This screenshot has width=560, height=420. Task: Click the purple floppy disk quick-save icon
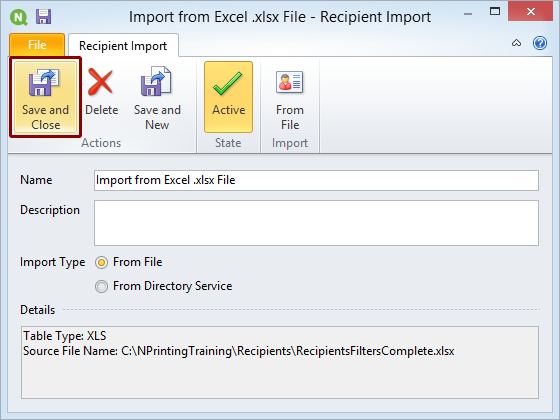[x=44, y=17]
